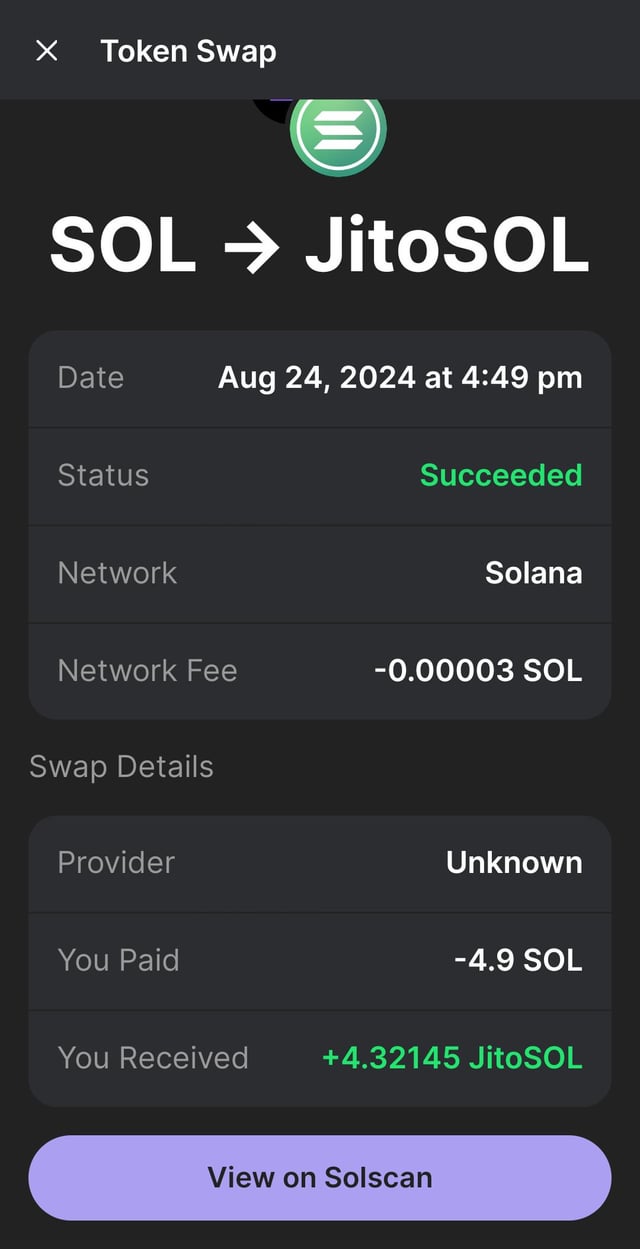Image resolution: width=640 pixels, height=1249 pixels.
Task: Tap the -4.9 SOL paid amount
Action: (518, 960)
